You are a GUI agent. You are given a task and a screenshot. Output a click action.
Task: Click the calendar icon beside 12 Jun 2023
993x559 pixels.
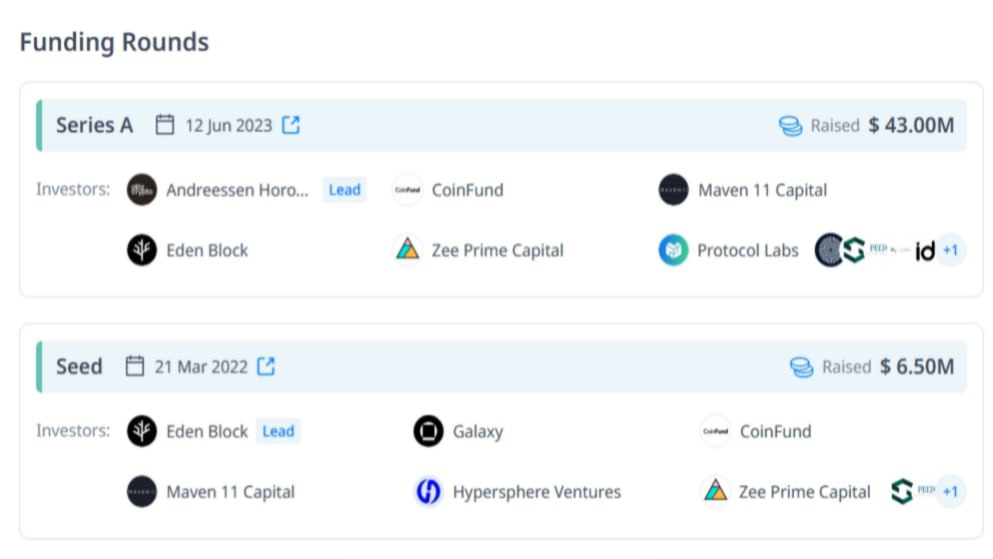(165, 125)
